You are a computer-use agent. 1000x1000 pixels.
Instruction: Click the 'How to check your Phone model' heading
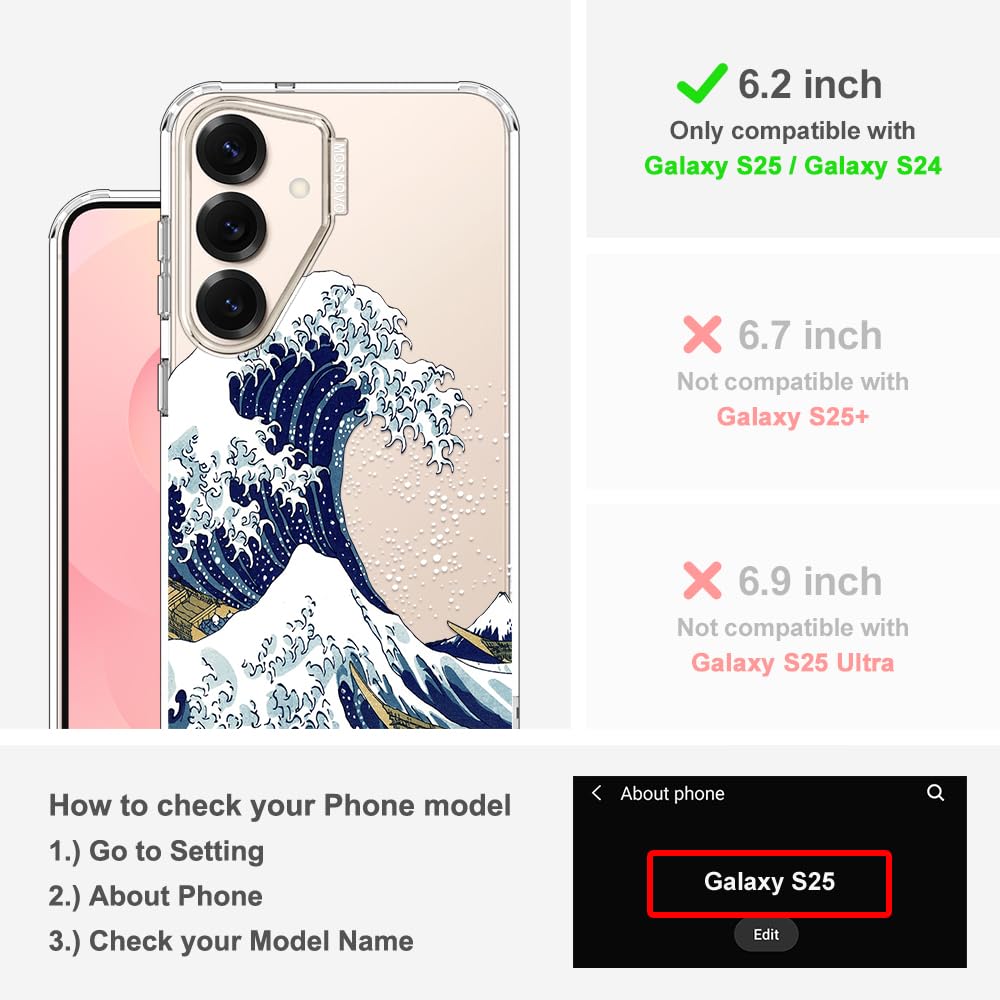(x=280, y=805)
